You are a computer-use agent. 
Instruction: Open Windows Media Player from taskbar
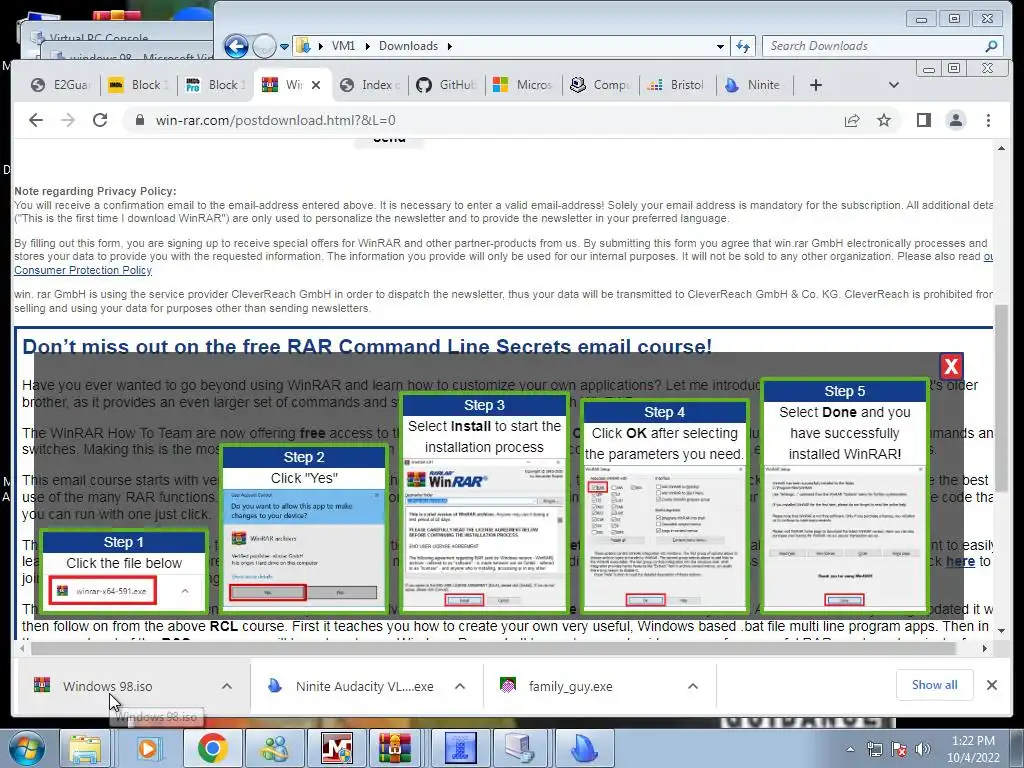point(149,748)
